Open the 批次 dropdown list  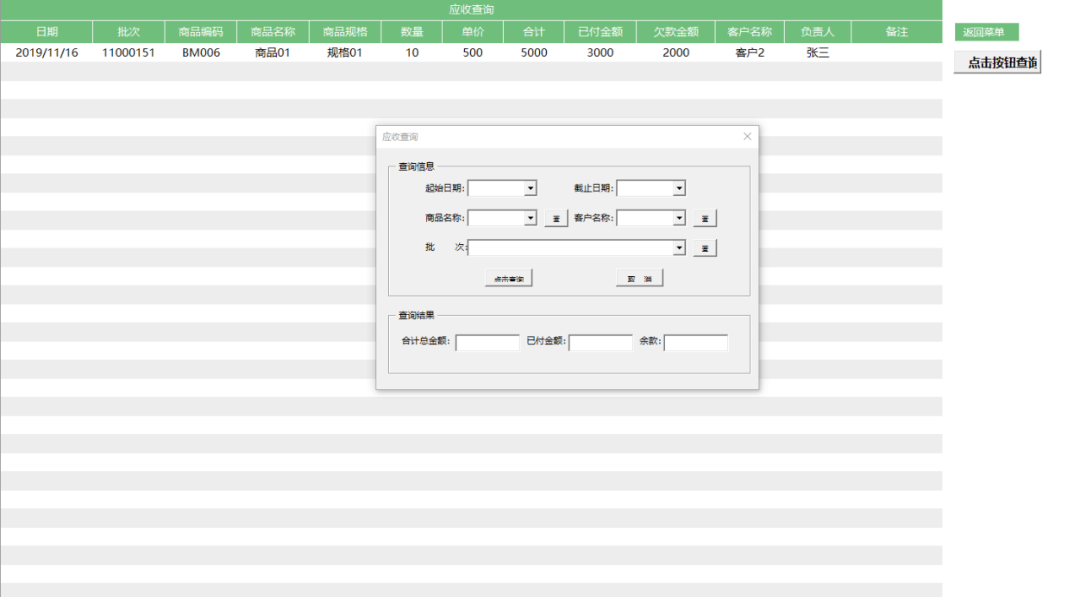pos(679,248)
